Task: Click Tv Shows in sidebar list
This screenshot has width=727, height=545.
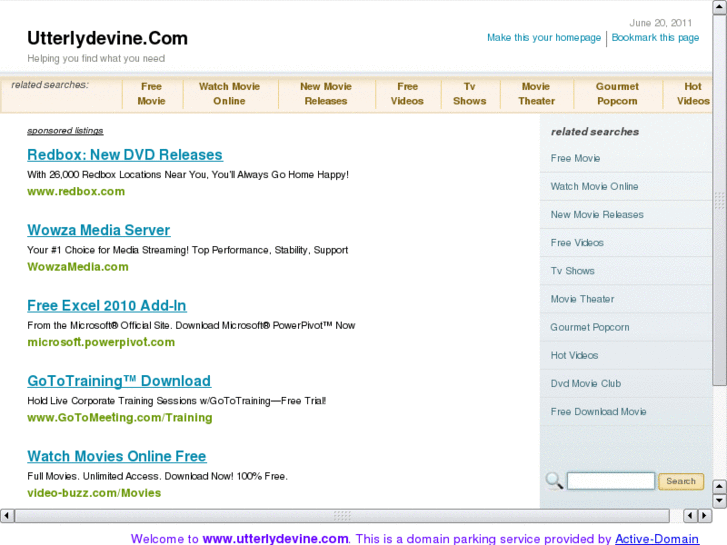Action: (x=573, y=271)
